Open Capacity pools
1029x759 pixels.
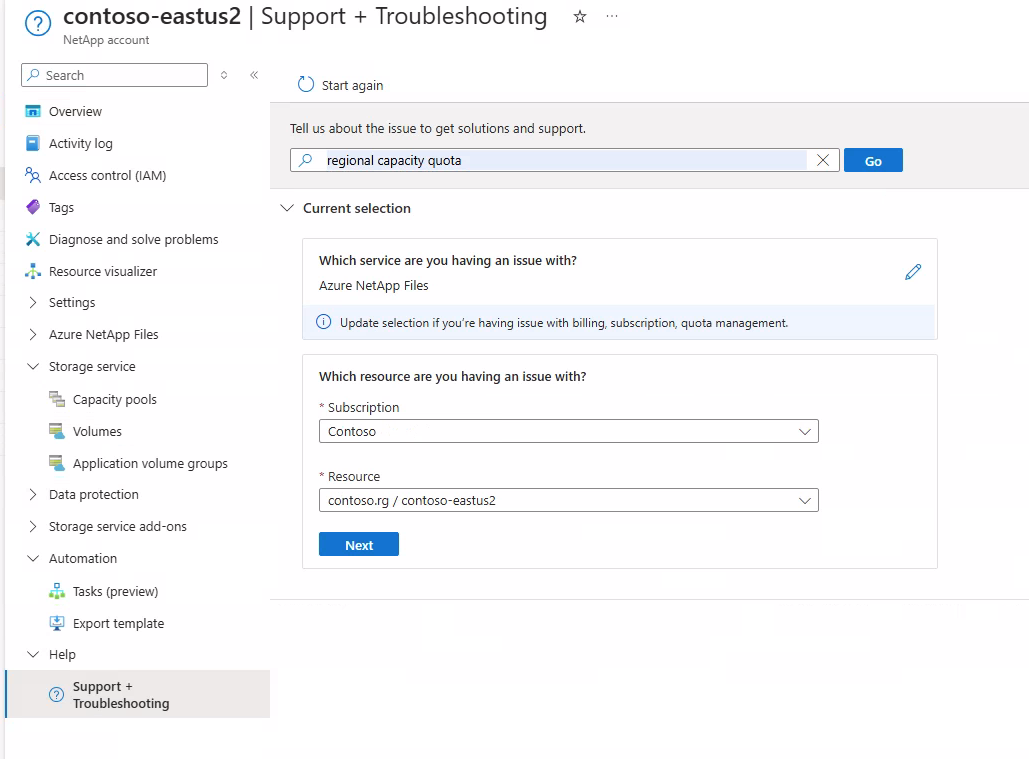pos(115,399)
